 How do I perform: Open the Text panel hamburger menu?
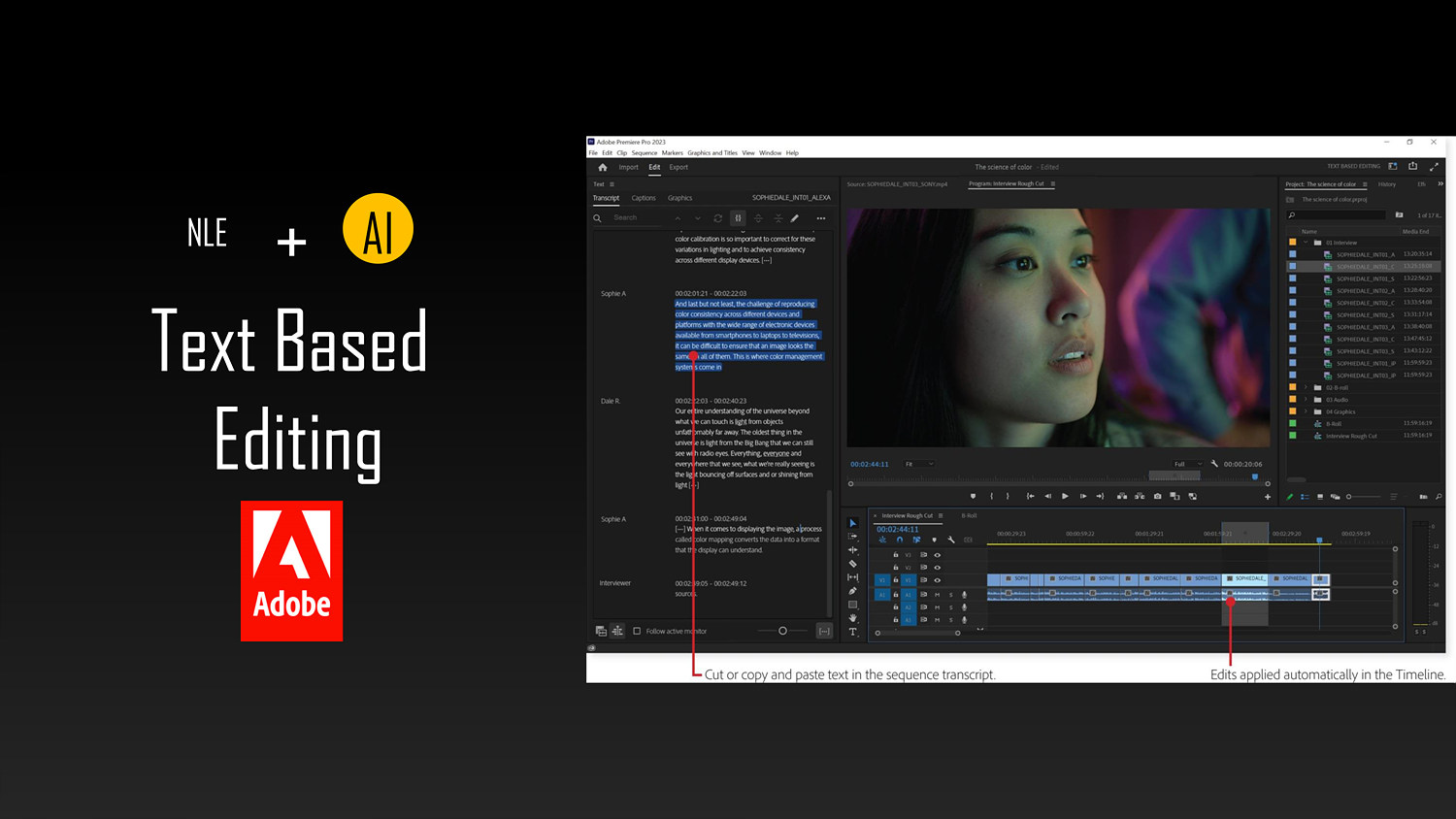pos(612,184)
